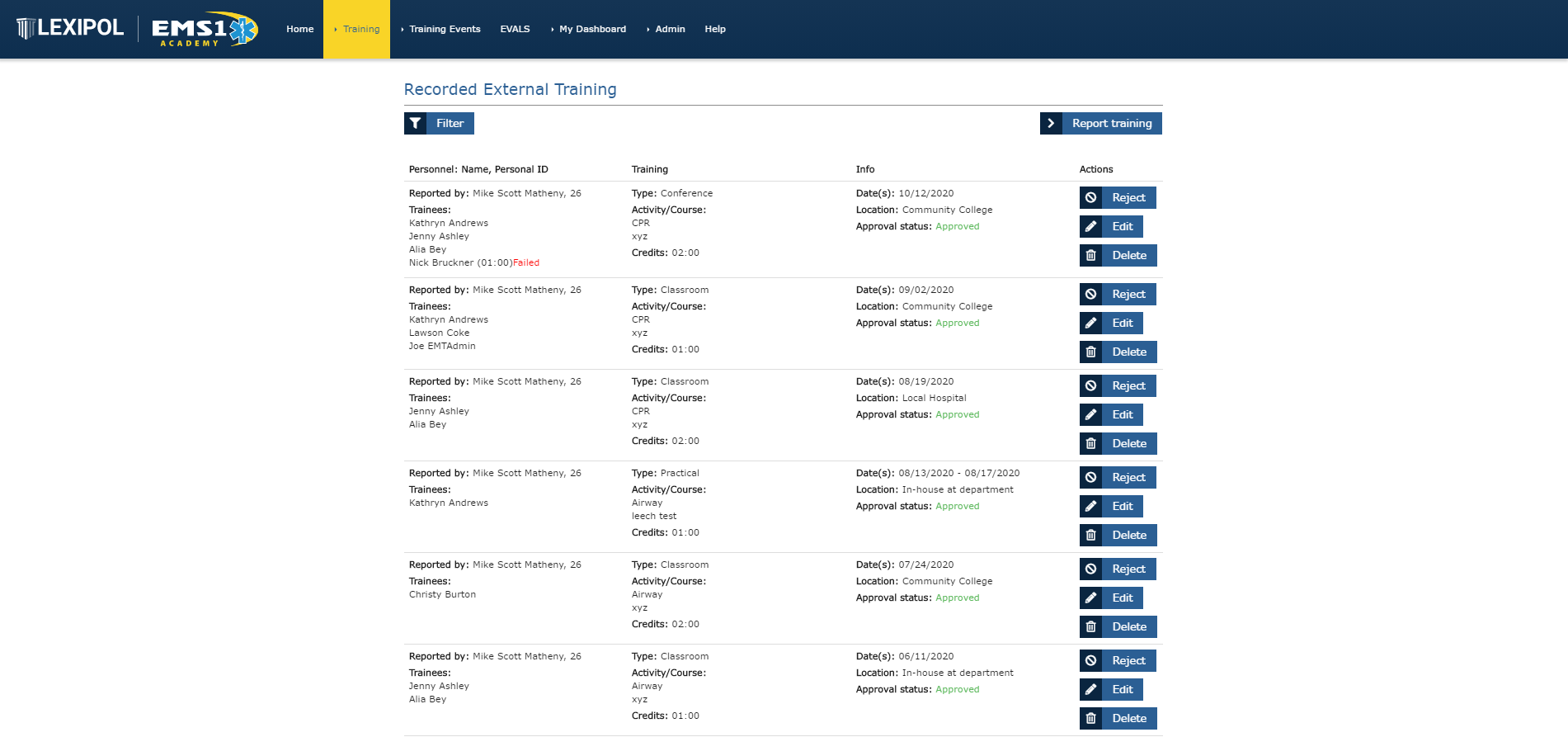Click trainee Joe EMTAdmin

(x=442, y=346)
